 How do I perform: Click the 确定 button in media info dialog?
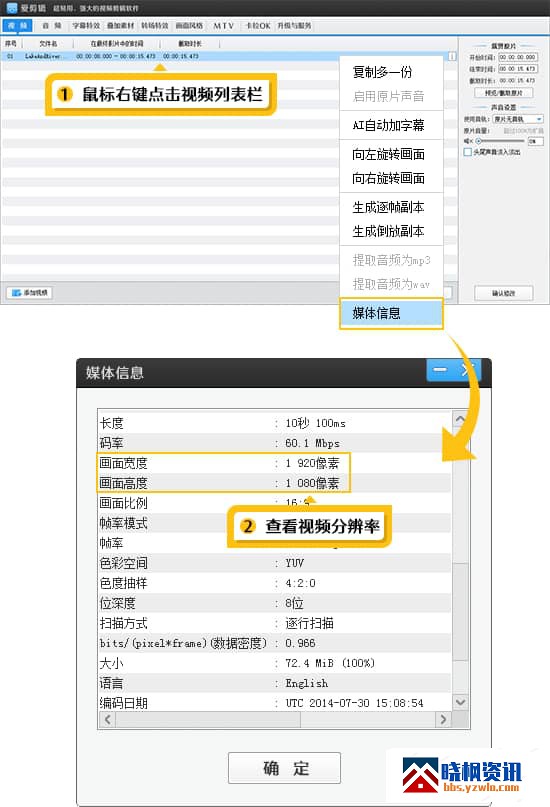point(285,768)
